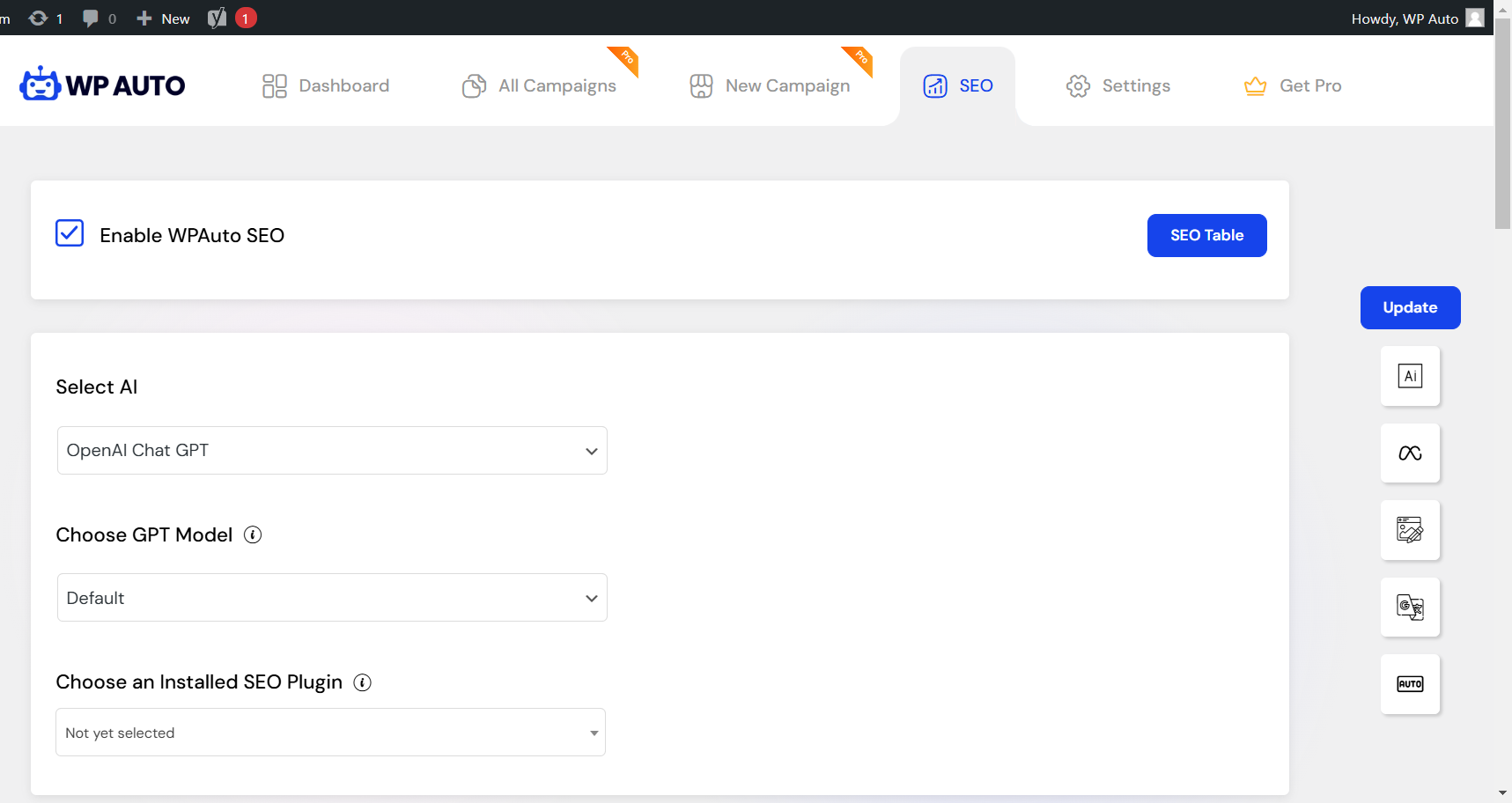Viewport: 1512px width, 803px height.
Task: Click the All Campaigns pie icon
Action: pyautogui.click(x=474, y=85)
